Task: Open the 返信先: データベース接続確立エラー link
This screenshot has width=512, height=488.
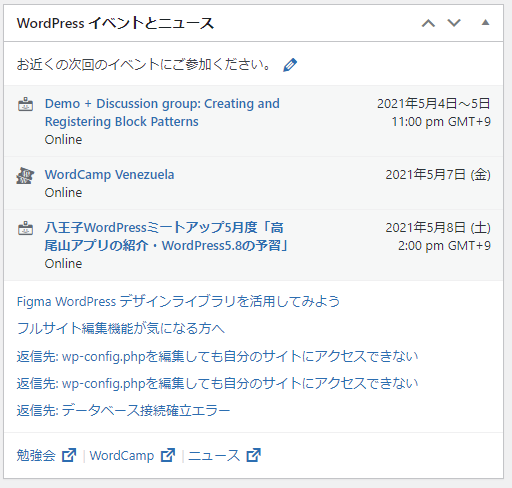Action: [x=123, y=410]
